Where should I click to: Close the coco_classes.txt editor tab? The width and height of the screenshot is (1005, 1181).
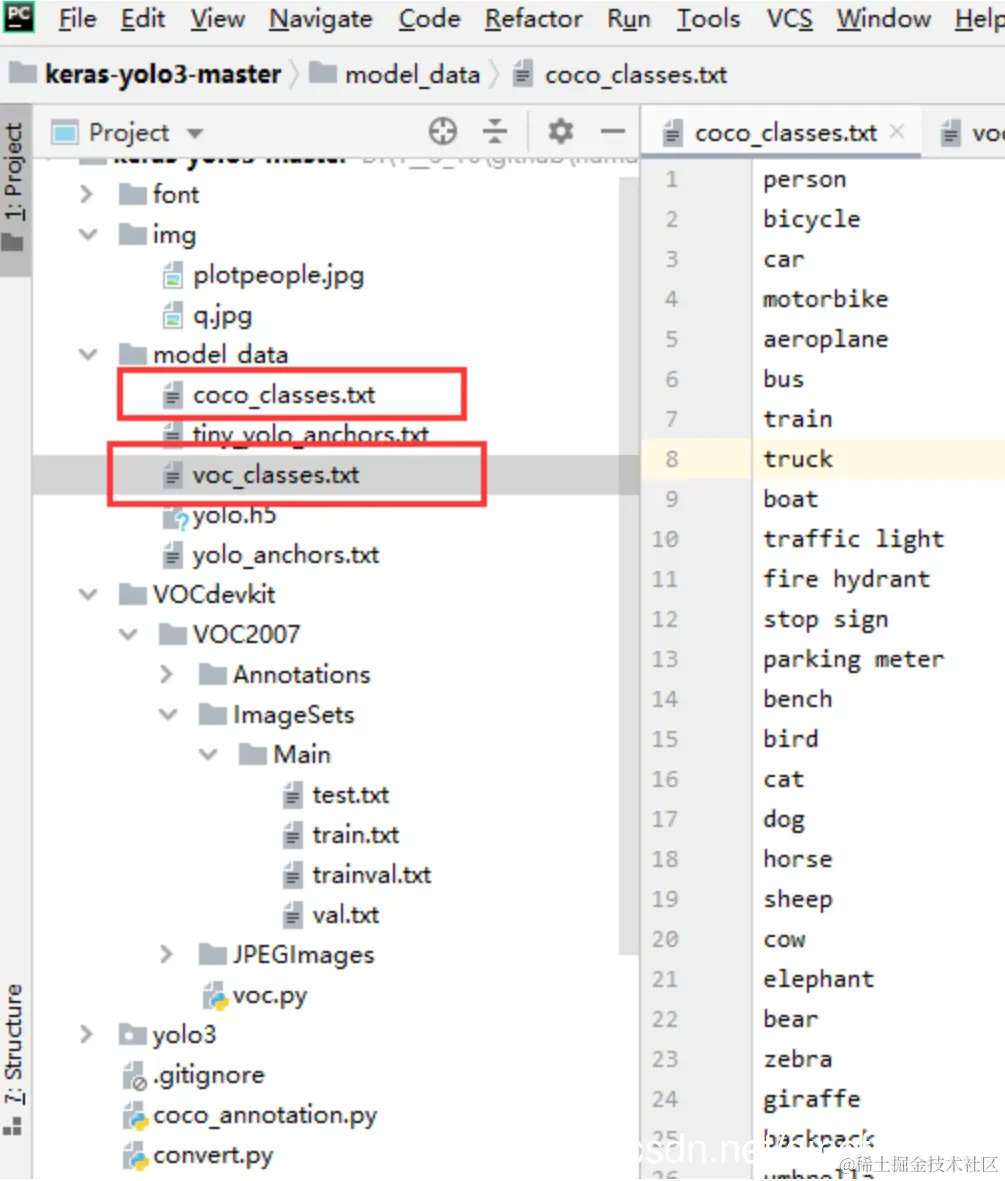(897, 132)
